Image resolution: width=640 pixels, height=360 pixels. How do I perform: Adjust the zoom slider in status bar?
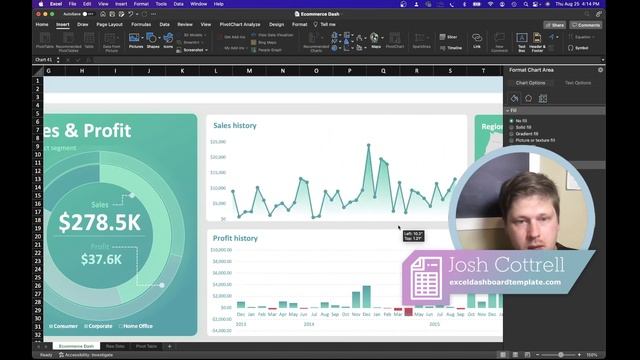tap(561, 355)
